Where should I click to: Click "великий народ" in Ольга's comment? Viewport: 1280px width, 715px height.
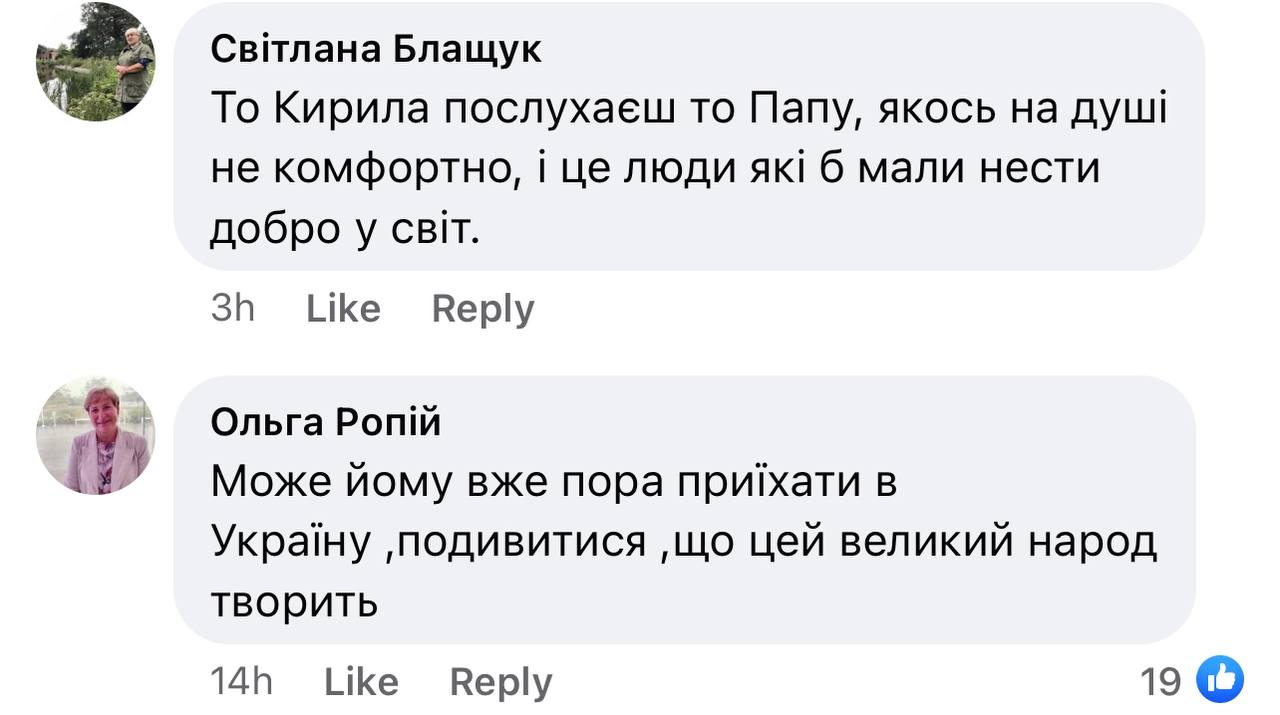pos(997,543)
